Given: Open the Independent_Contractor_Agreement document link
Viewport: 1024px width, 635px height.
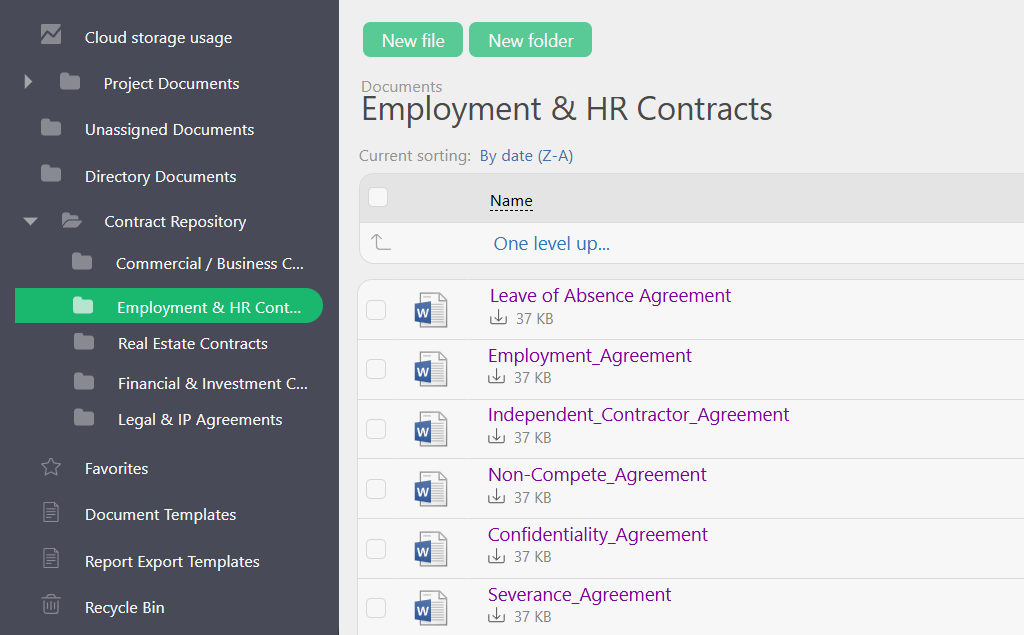Looking at the screenshot, I should pyautogui.click(x=638, y=414).
